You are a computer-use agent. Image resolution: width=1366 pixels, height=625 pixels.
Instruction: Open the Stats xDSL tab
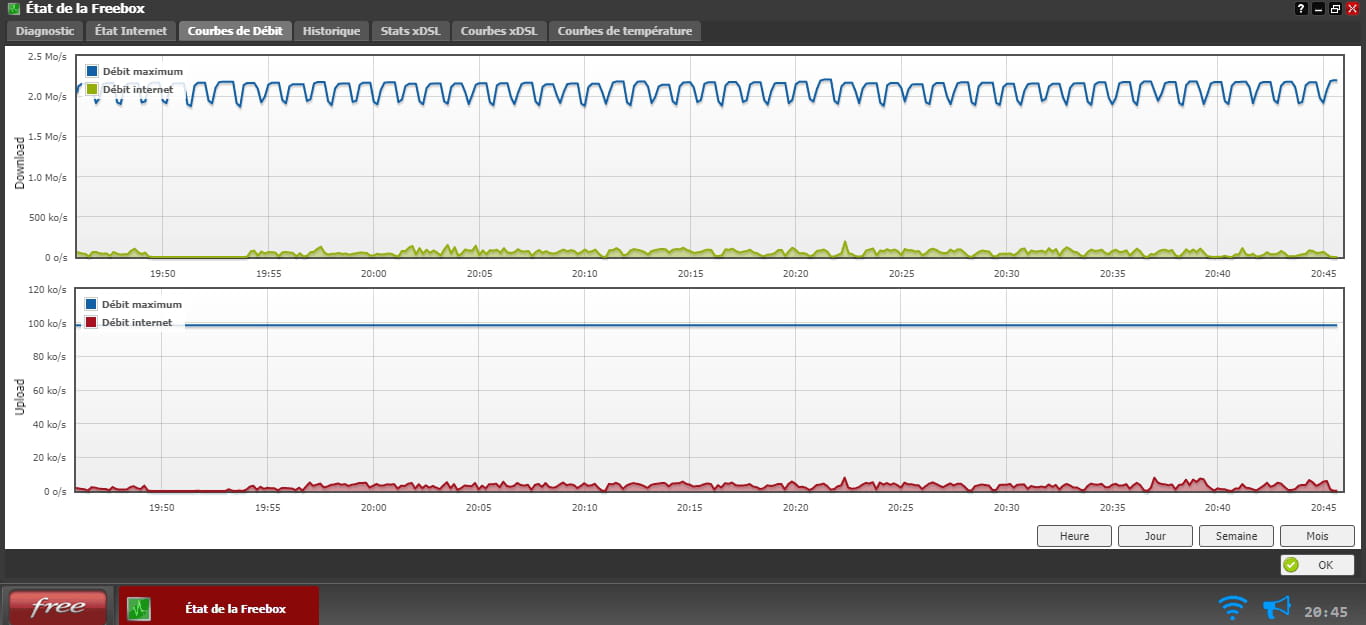pos(410,31)
